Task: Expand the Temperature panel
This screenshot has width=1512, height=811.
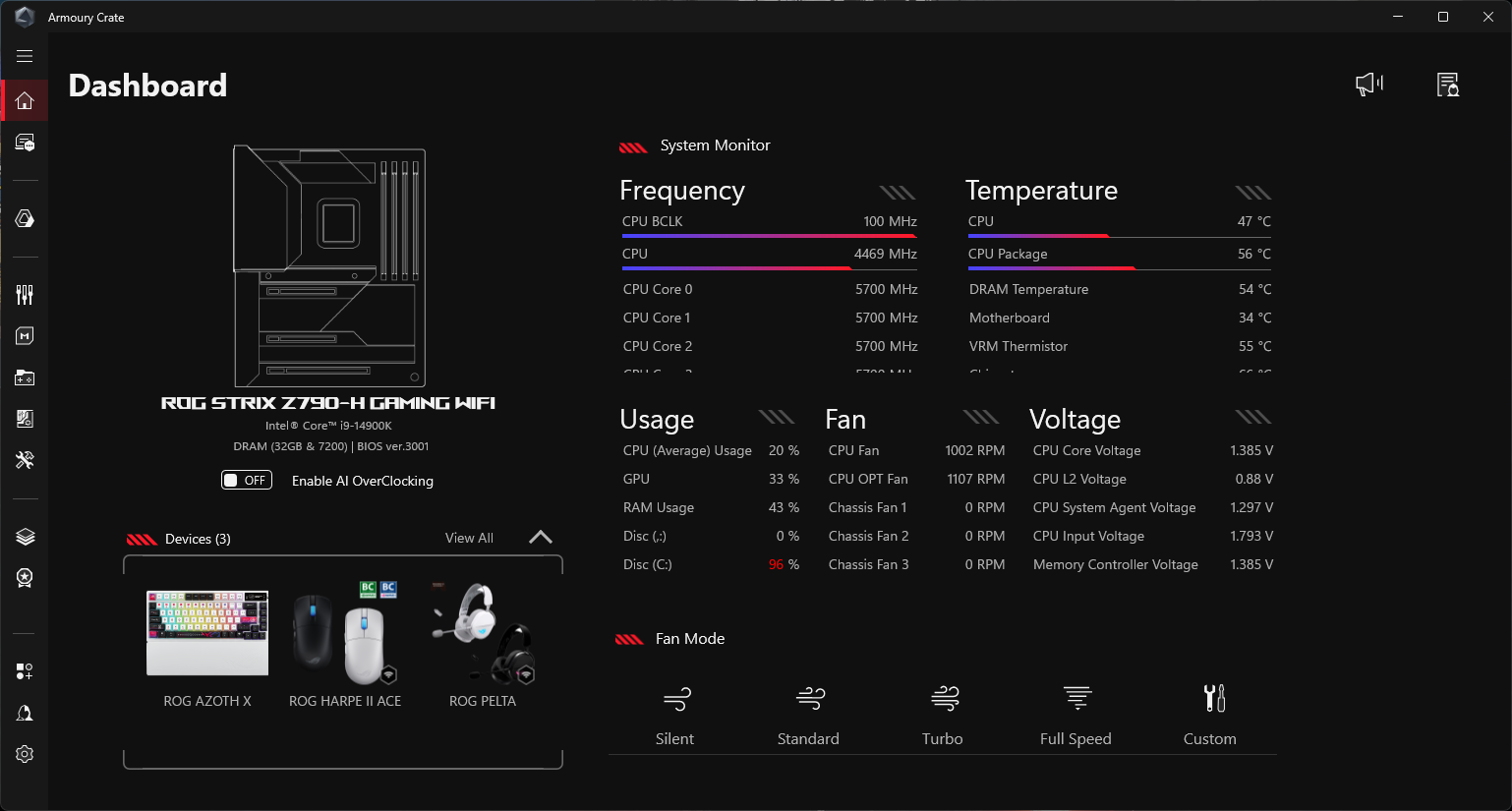Action: [1252, 193]
